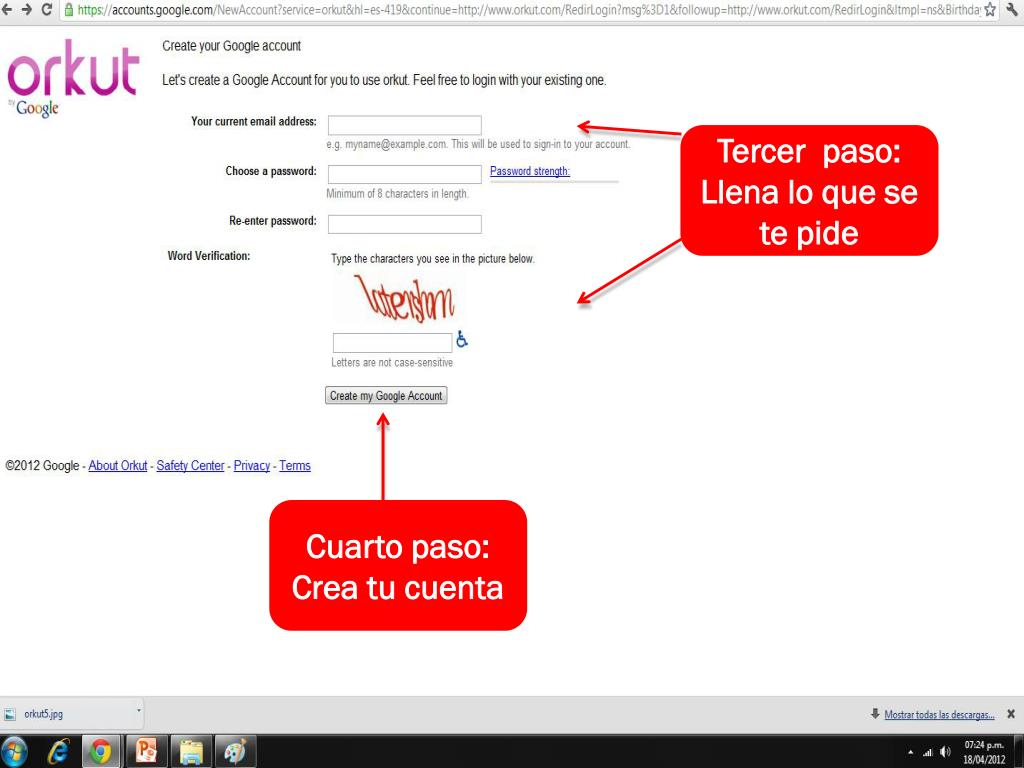Click Create my Google Account button
Screen dimensions: 1024x768
coord(386,396)
